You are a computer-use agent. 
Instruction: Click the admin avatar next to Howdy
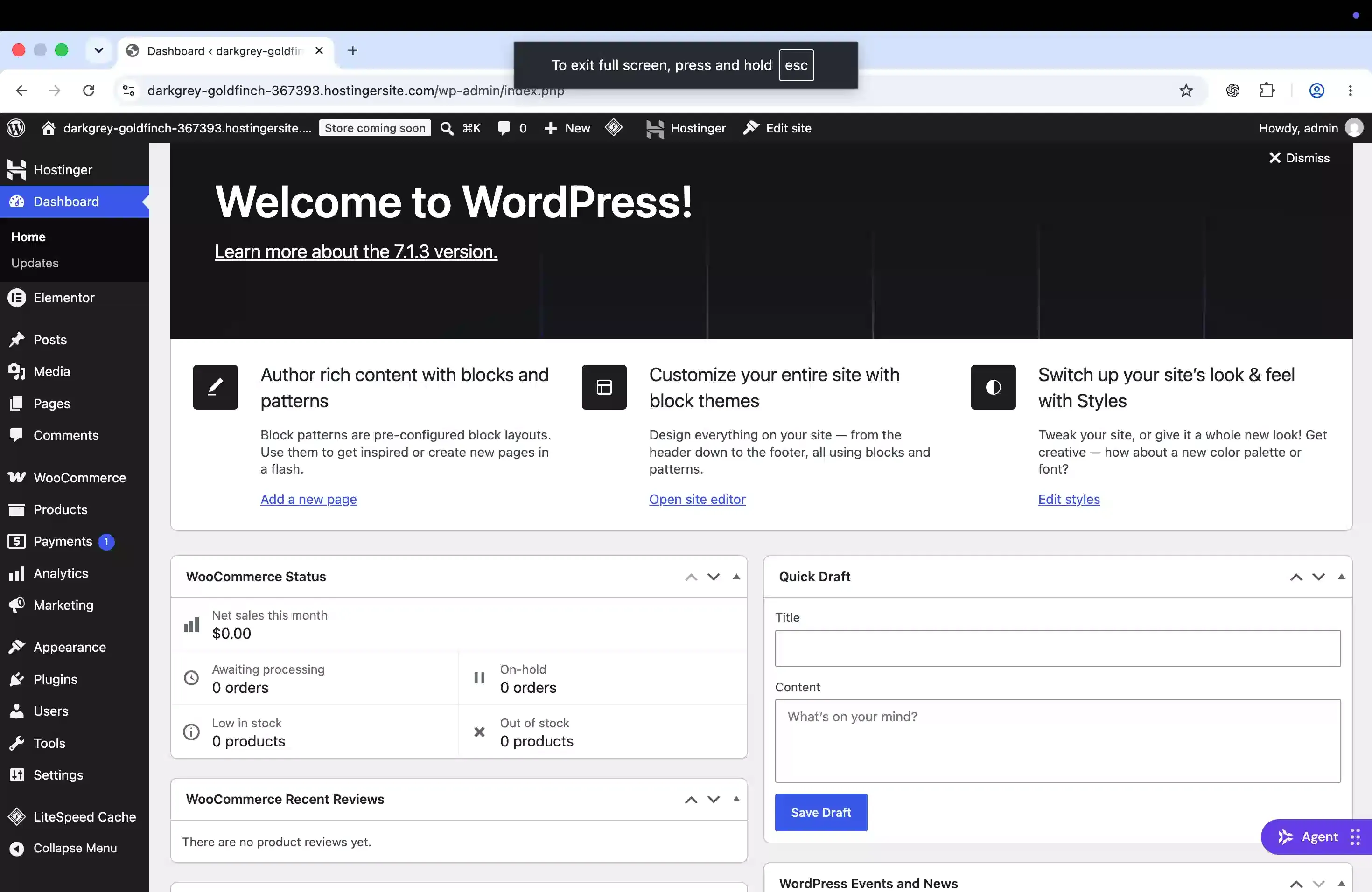tap(1353, 128)
